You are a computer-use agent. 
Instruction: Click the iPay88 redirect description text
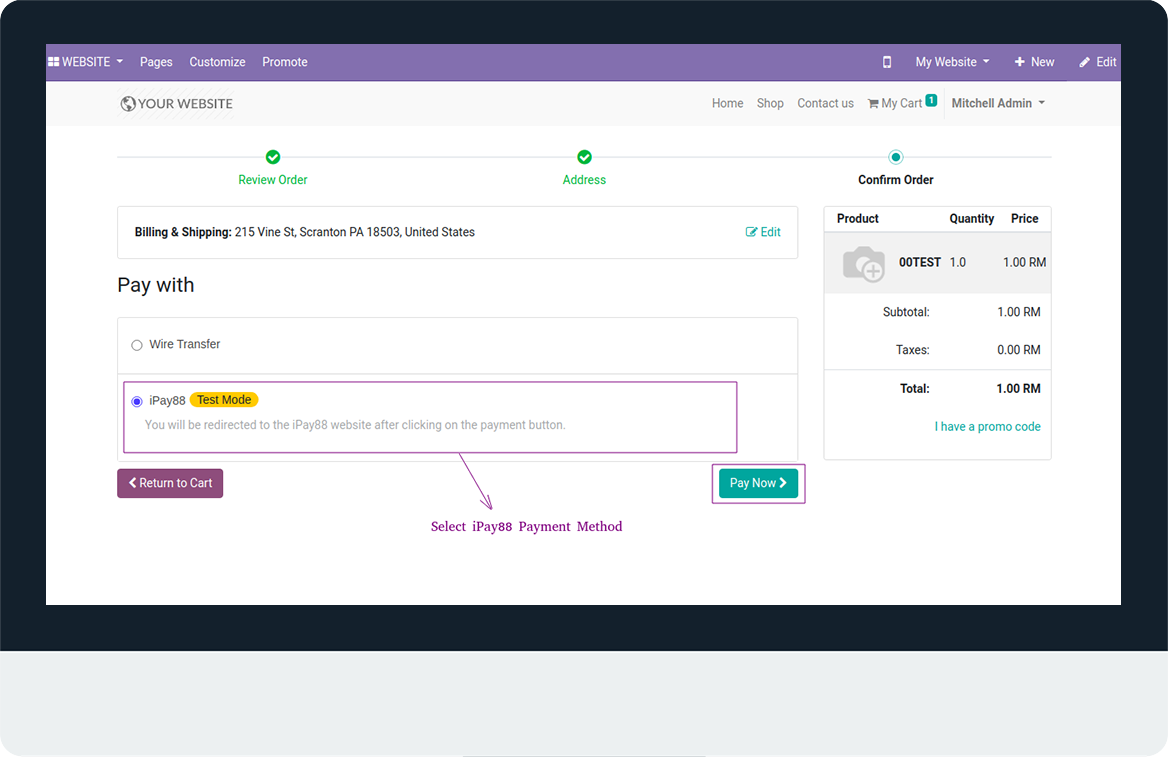pyautogui.click(x=355, y=425)
